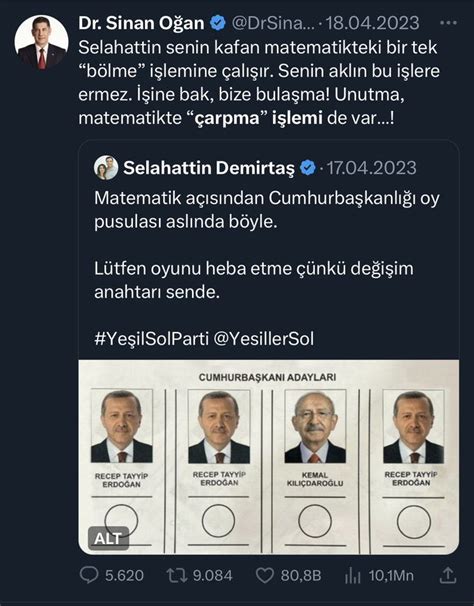Image resolution: width=474 pixels, height=606 pixels.
Task: Show the ALT image description badge
Action: coord(108,538)
